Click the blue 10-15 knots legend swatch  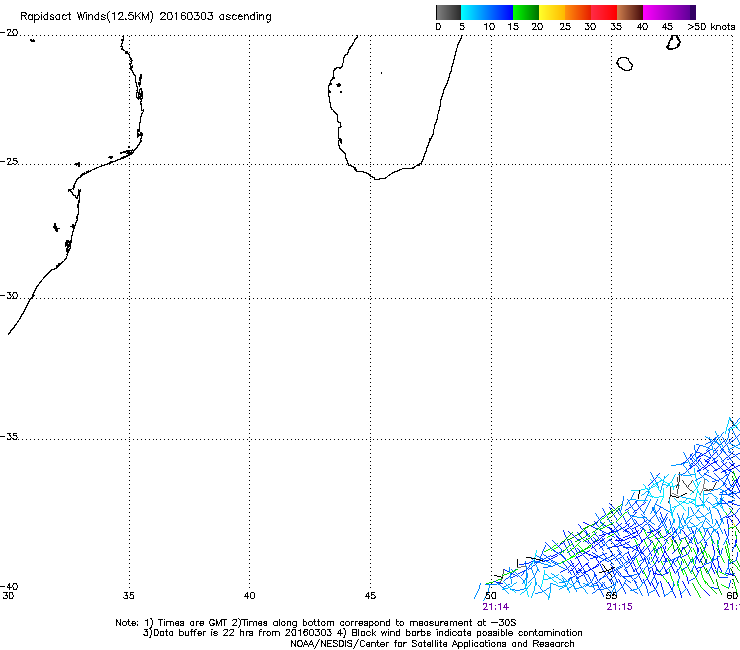pos(500,12)
